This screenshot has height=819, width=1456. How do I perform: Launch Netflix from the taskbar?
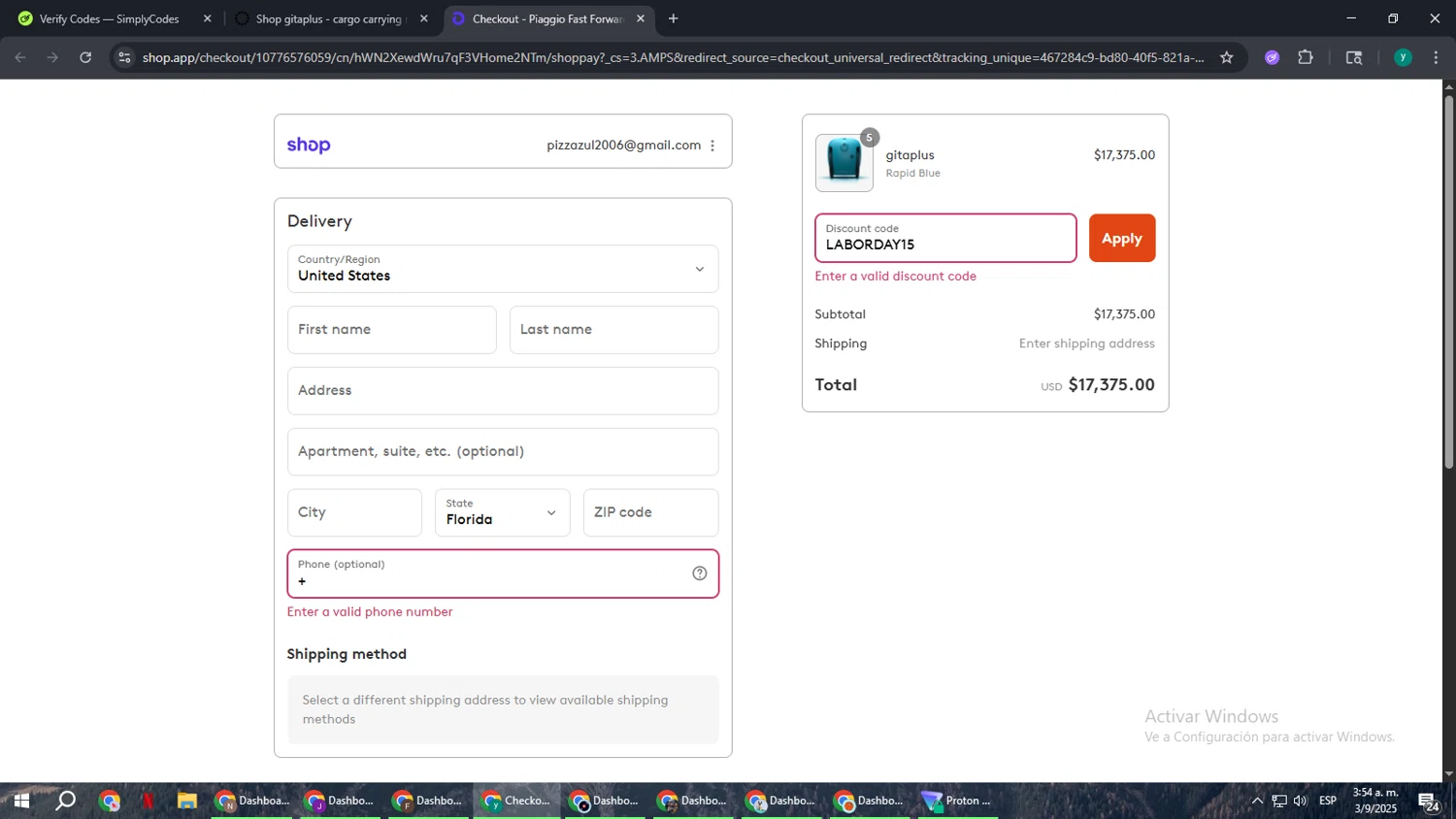coord(149,801)
